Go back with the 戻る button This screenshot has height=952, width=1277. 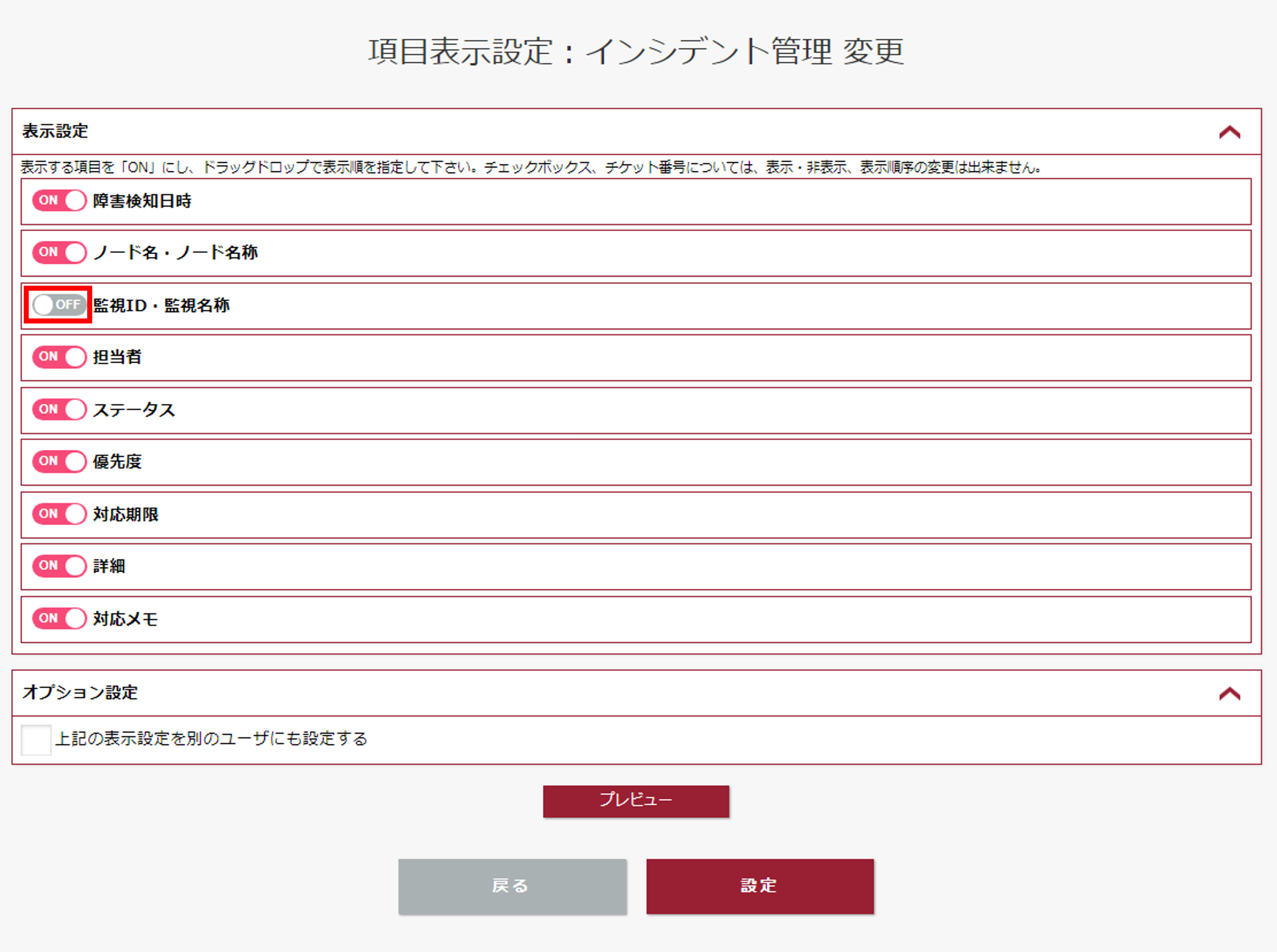pos(512,886)
